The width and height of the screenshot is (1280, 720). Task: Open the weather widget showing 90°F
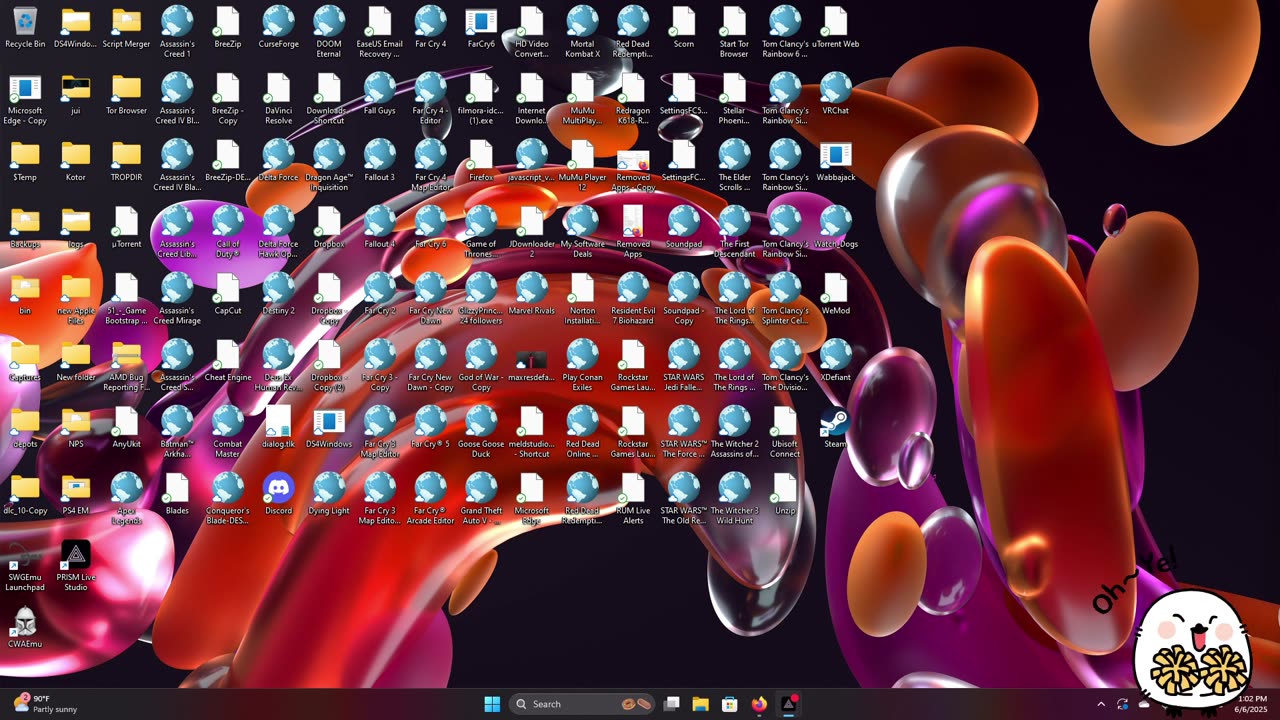coord(44,704)
